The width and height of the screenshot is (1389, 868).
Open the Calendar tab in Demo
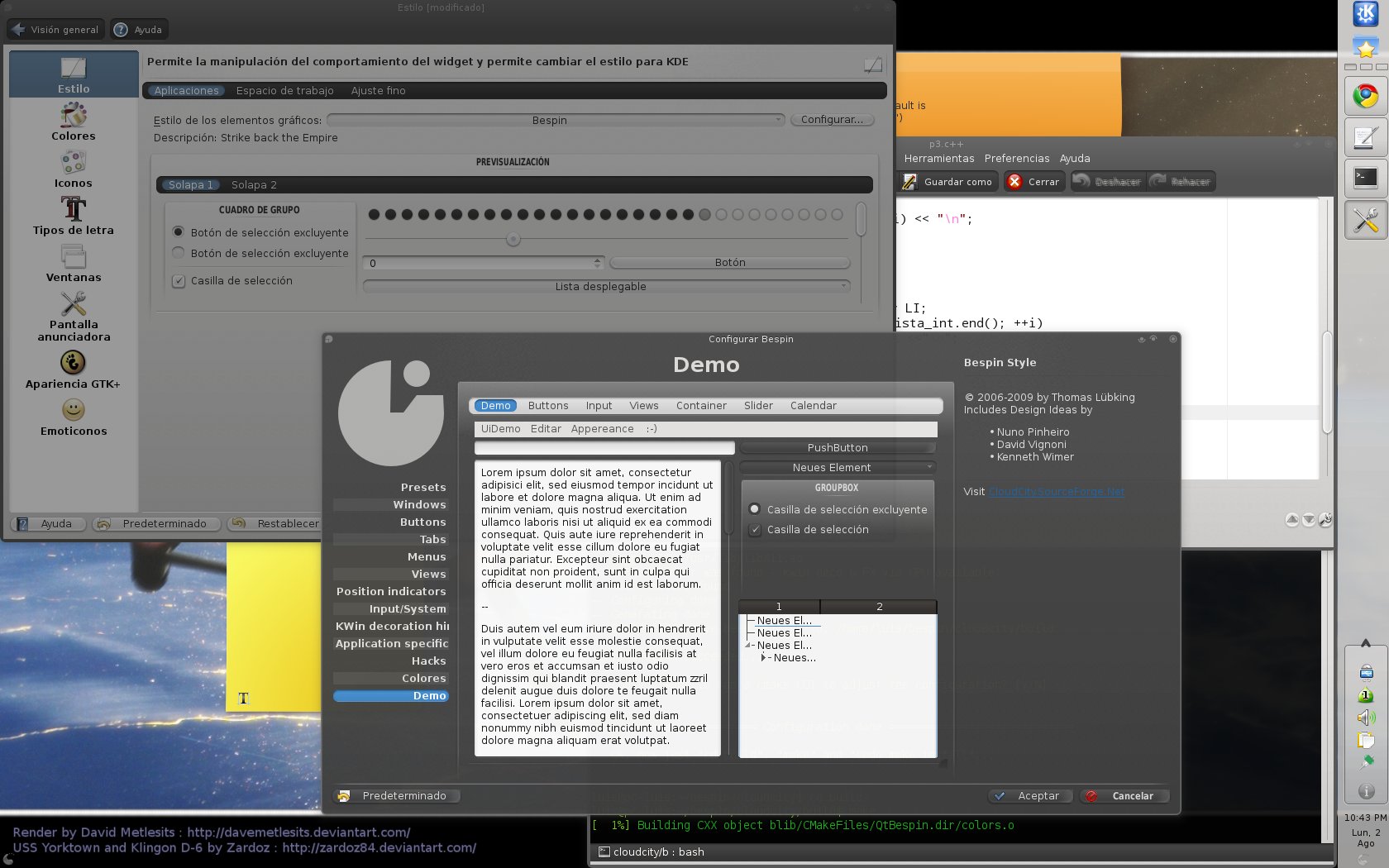tap(813, 406)
